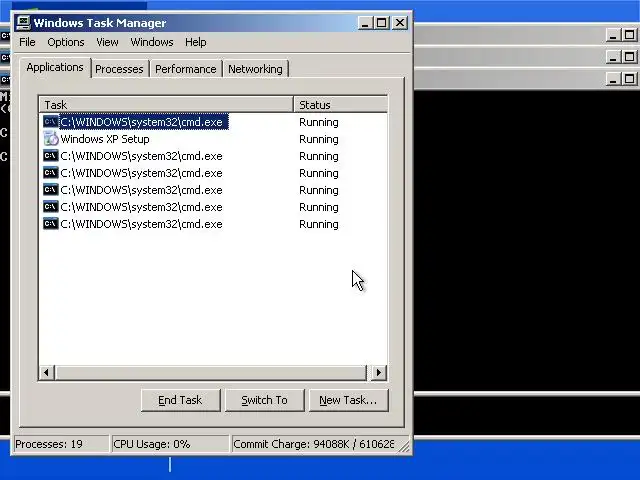Open the Options menu
640x480 pixels.
click(x=66, y=42)
